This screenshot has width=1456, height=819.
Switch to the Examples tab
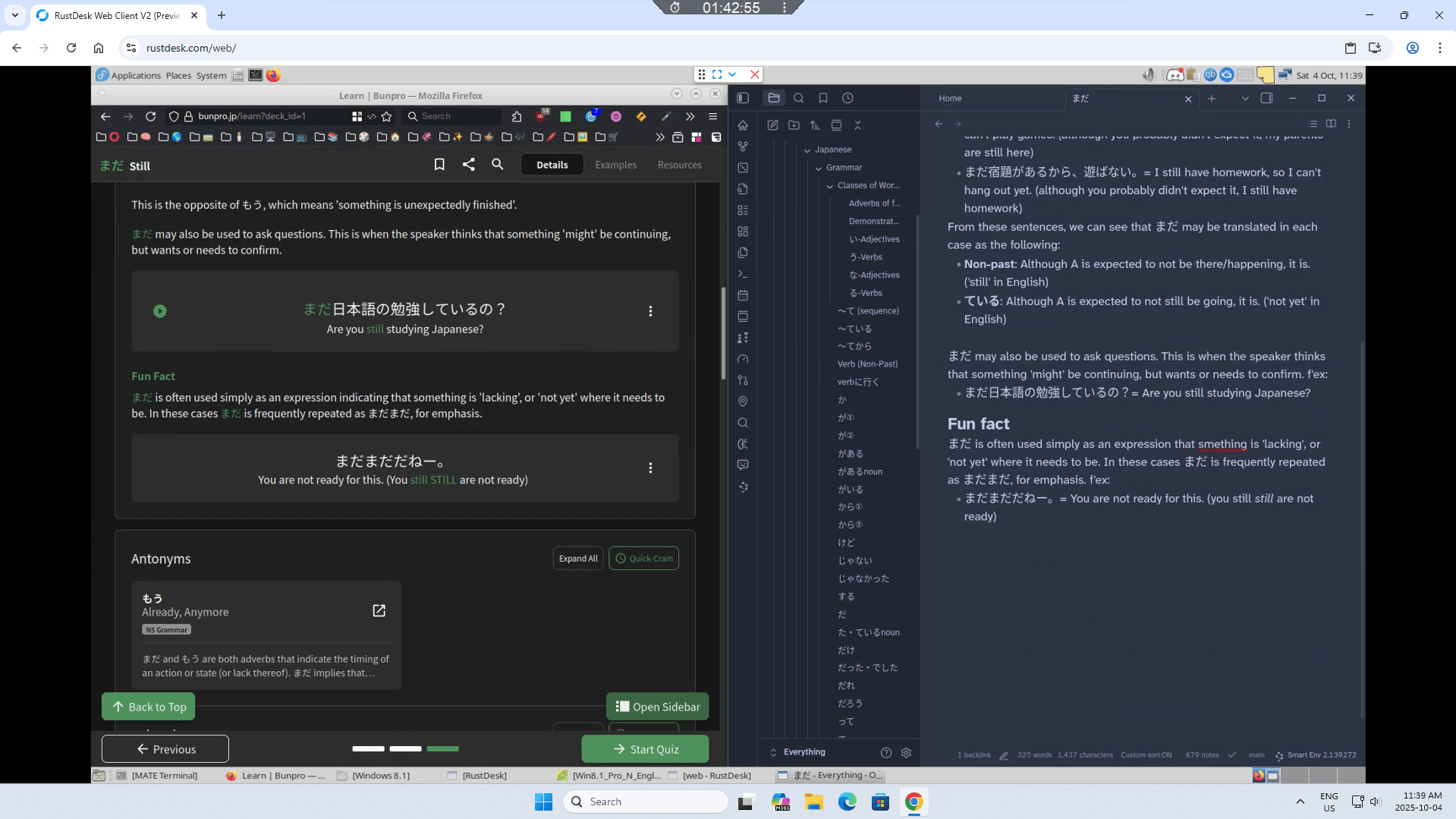pyautogui.click(x=615, y=165)
